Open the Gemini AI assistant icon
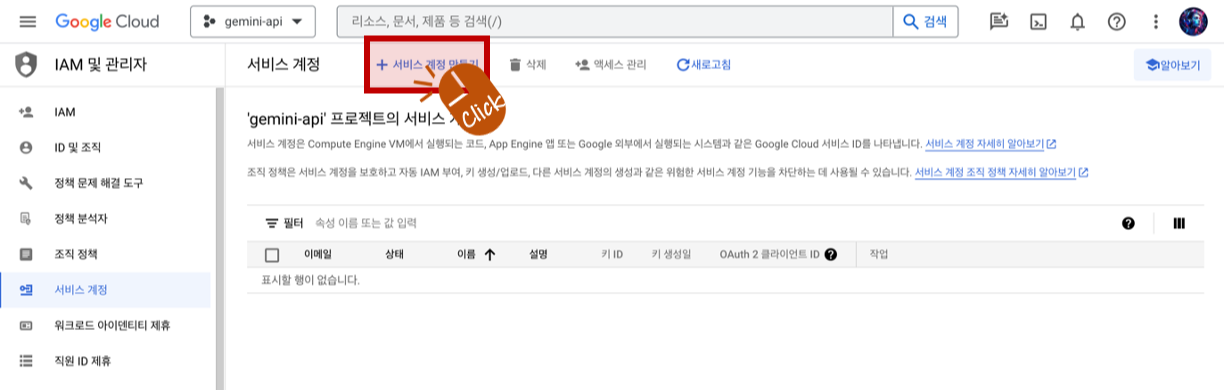This screenshot has width=1224, height=390. click(998, 21)
